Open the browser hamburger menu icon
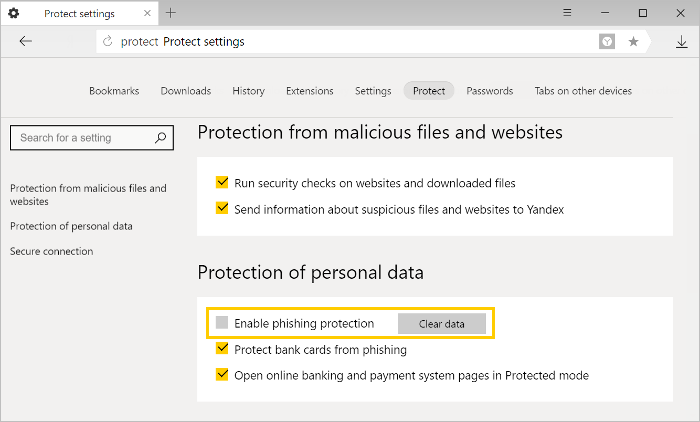 567,13
